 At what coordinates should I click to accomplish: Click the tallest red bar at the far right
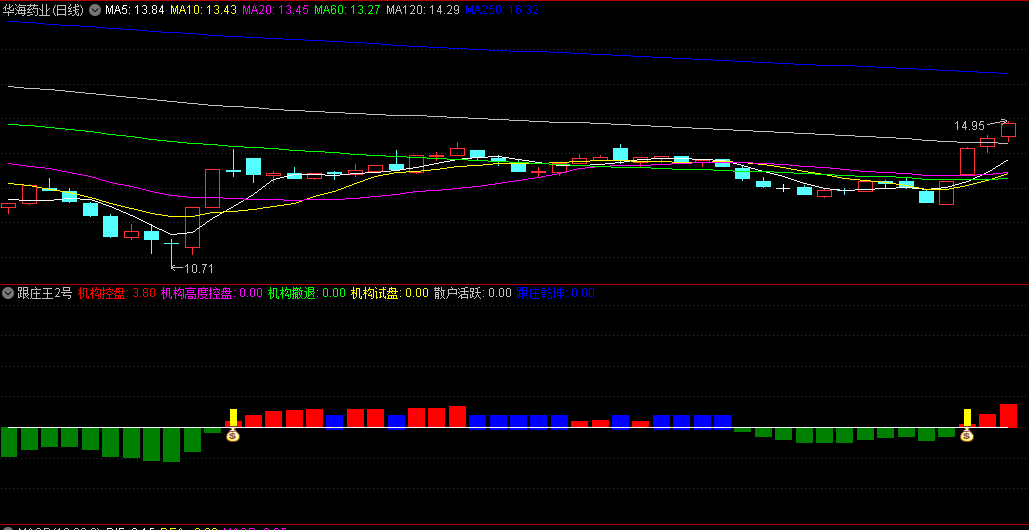pos(1009,416)
